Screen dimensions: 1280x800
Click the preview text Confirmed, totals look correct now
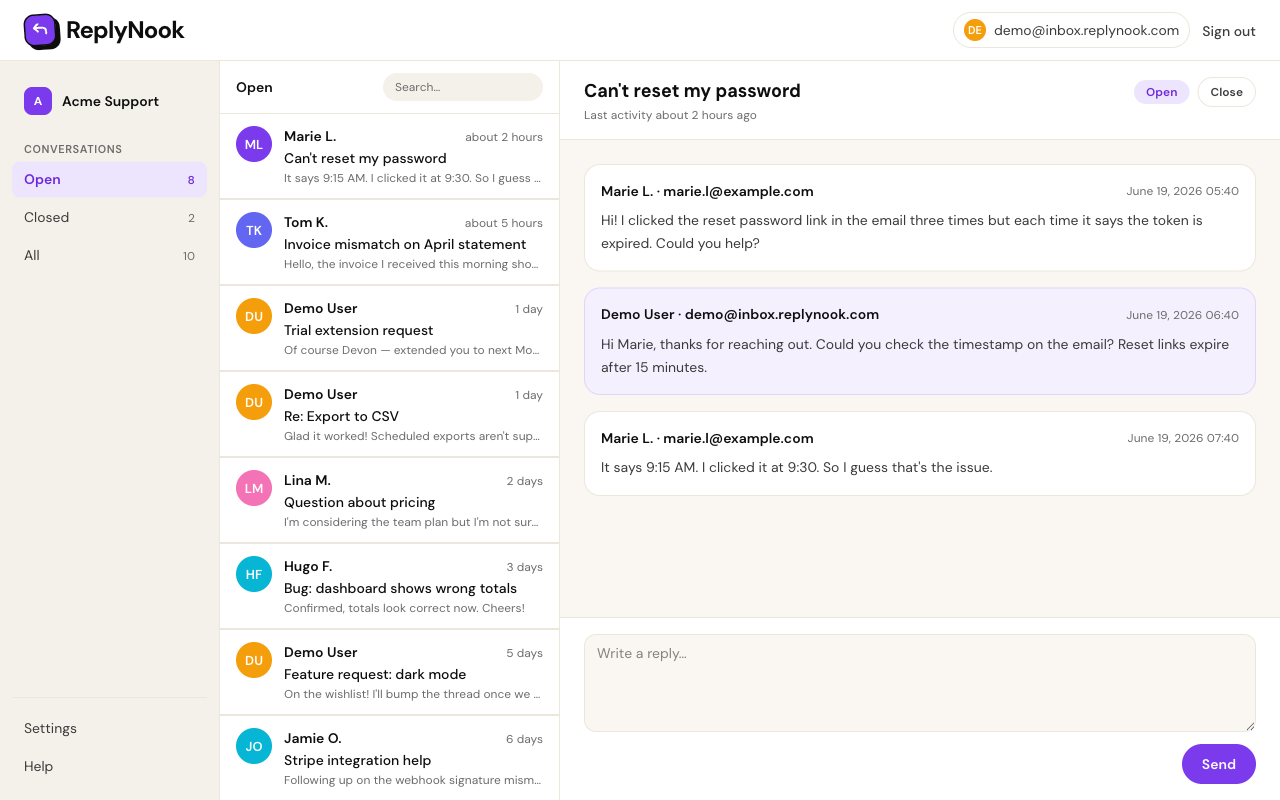404,608
